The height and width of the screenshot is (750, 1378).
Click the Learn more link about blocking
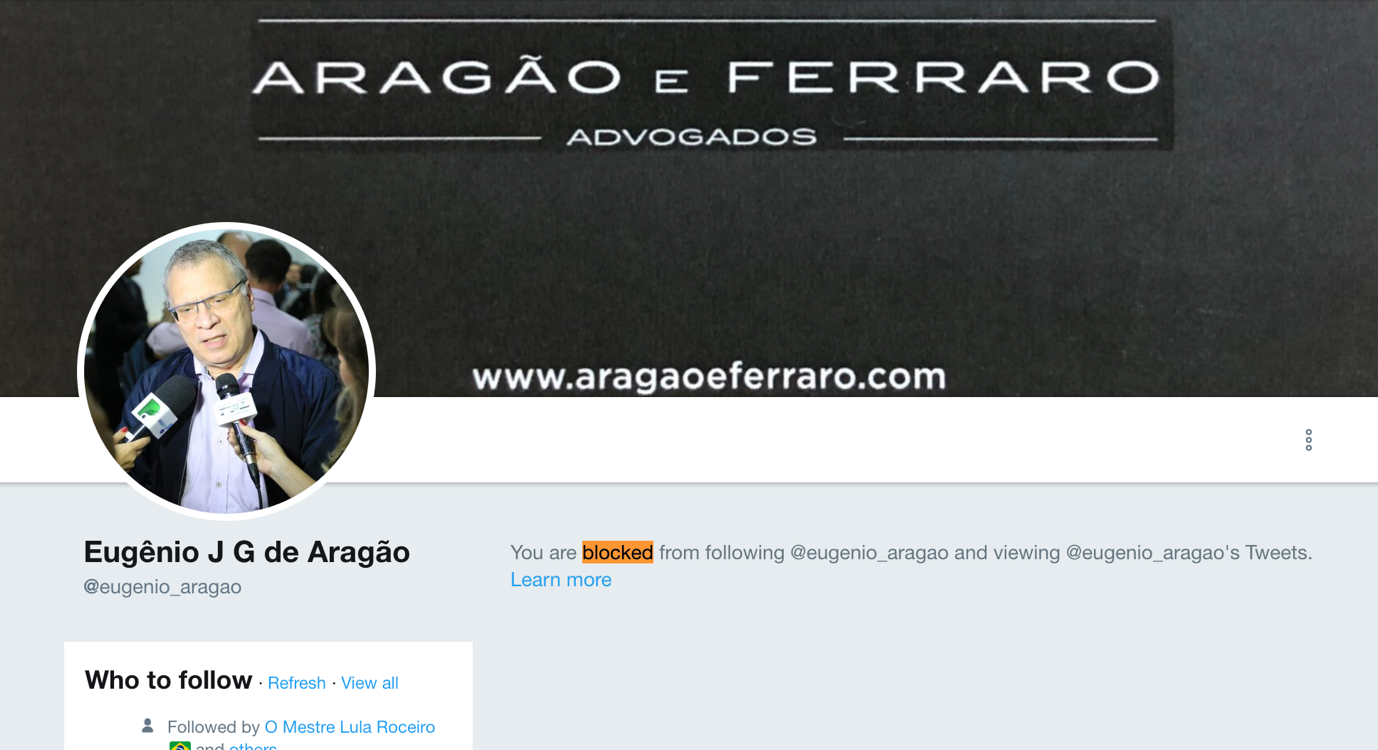(560, 580)
